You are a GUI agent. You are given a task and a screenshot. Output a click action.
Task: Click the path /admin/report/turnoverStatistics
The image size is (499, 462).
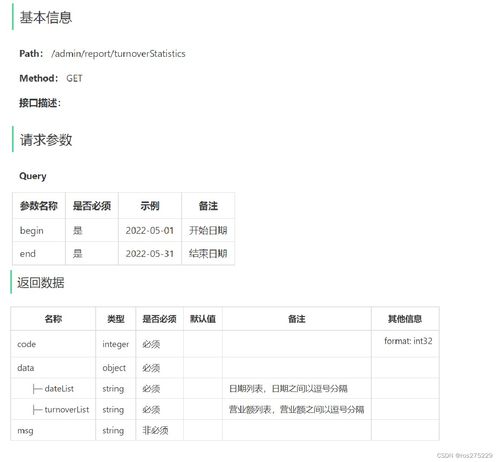[x=118, y=54]
